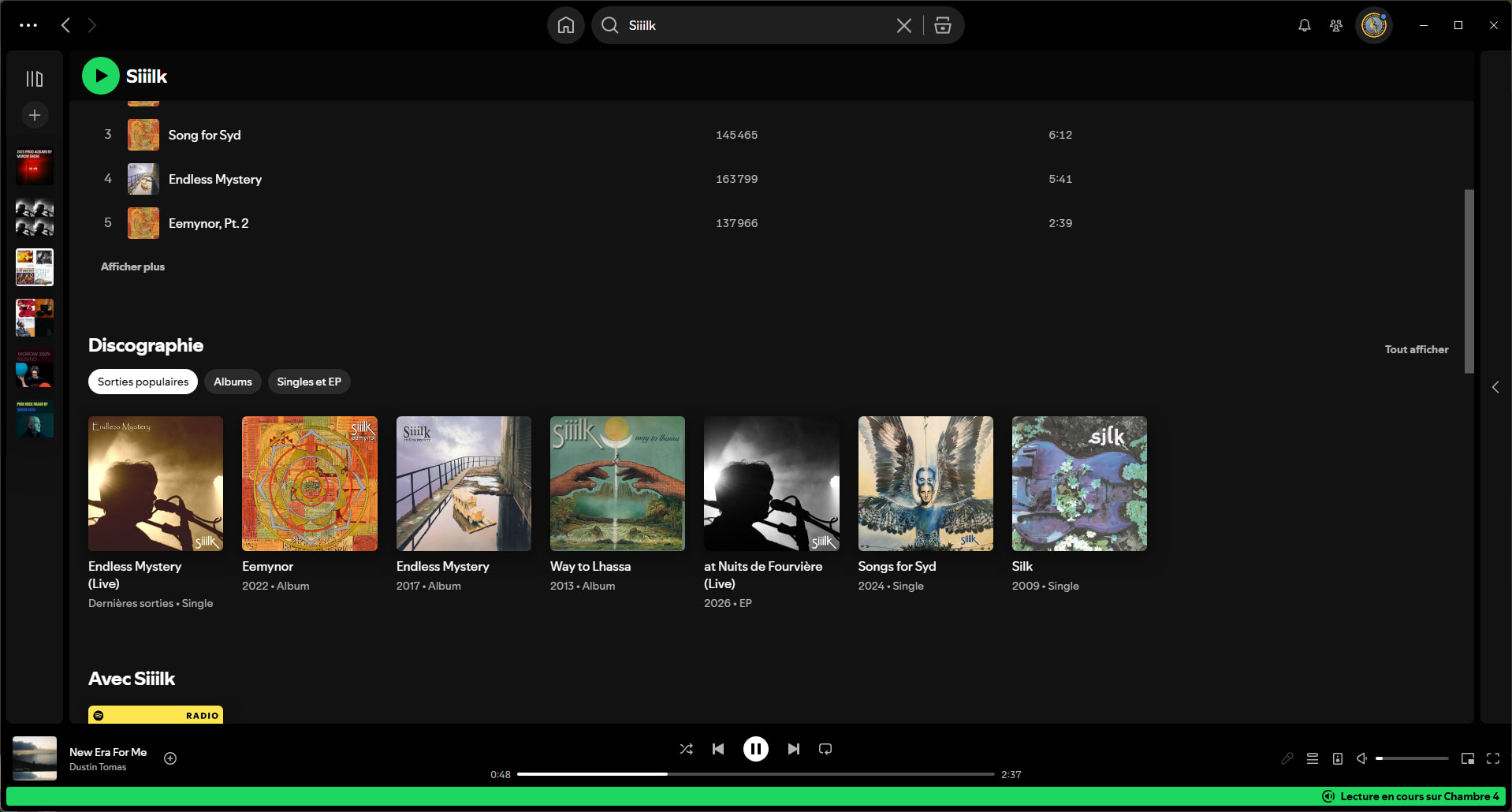The height and width of the screenshot is (812, 1512).
Task: Open Endless Mystery 2017 album cover
Action: 464,483
